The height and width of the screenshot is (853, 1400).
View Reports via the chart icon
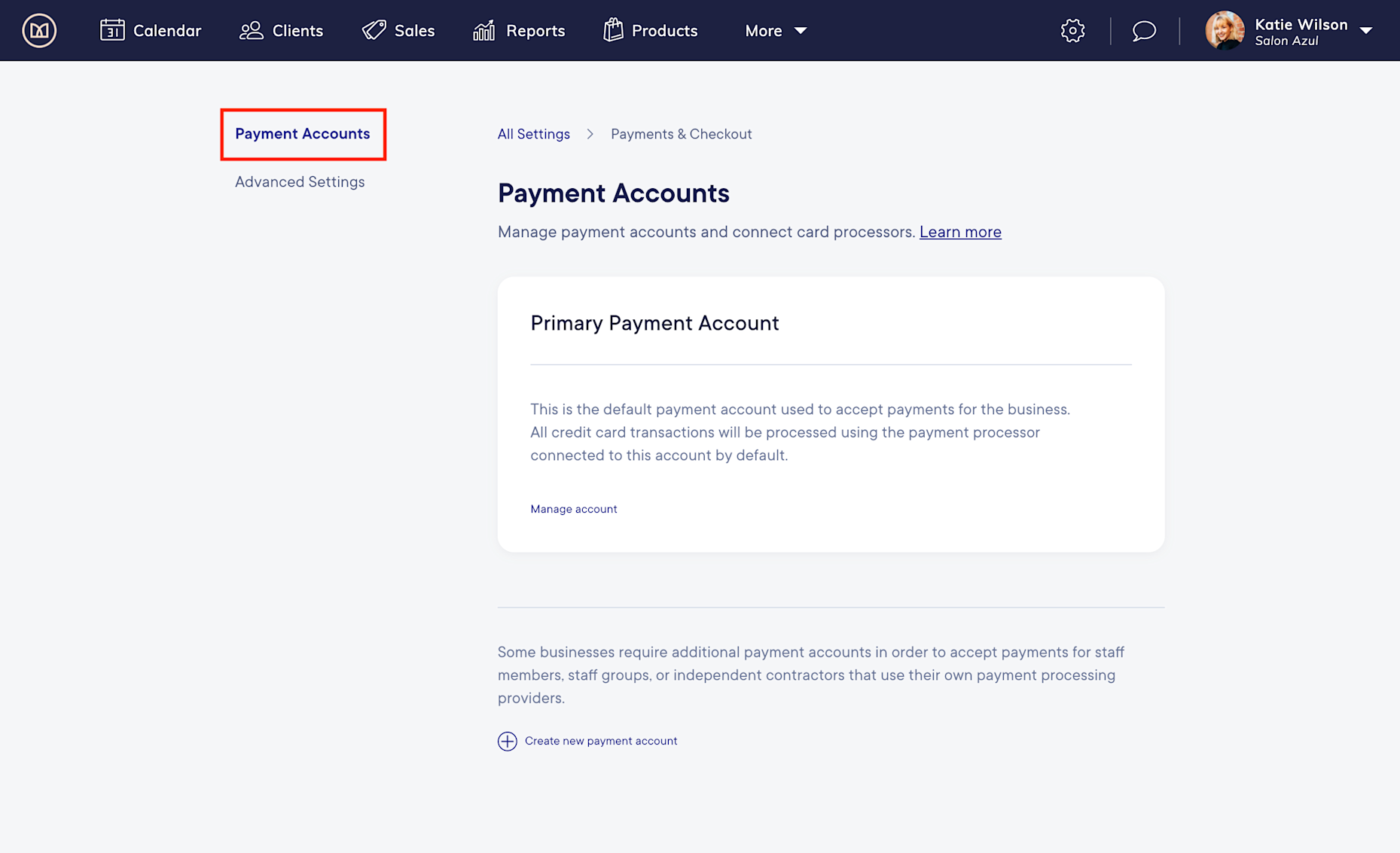(x=484, y=30)
